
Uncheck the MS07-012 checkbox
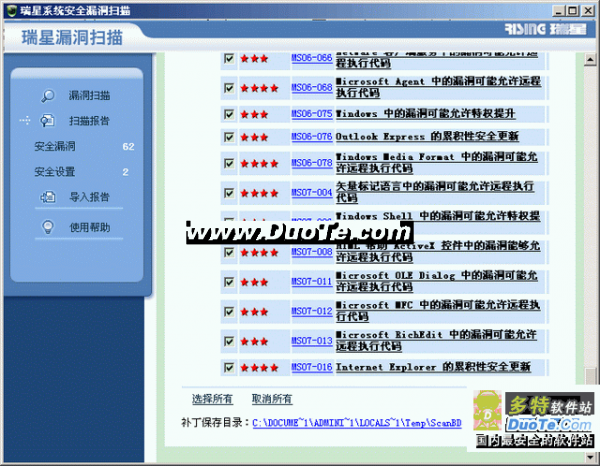tap(229, 311)
